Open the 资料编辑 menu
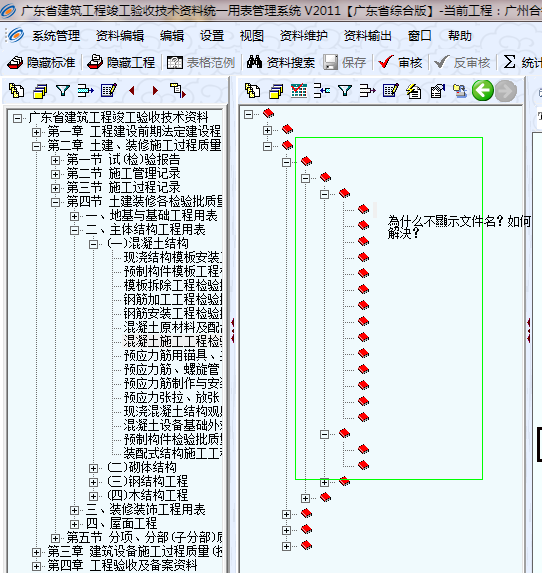Screen dimensions: 542x573 [x=120, y=35]
